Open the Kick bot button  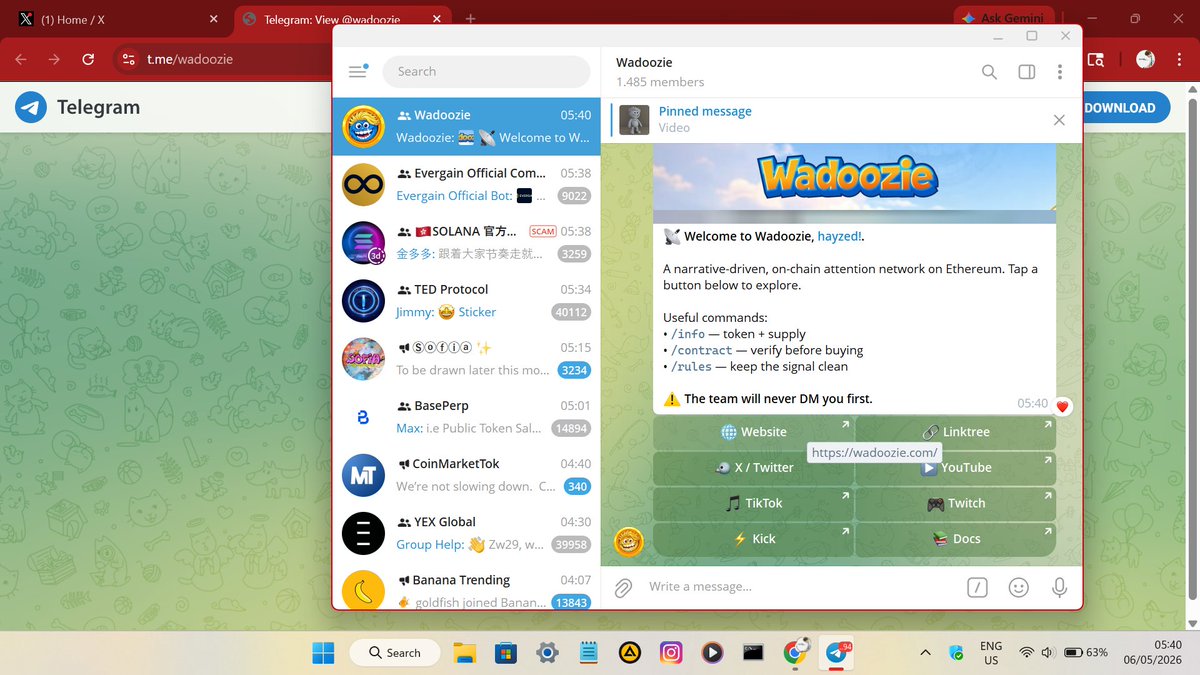tap(753, 539)
